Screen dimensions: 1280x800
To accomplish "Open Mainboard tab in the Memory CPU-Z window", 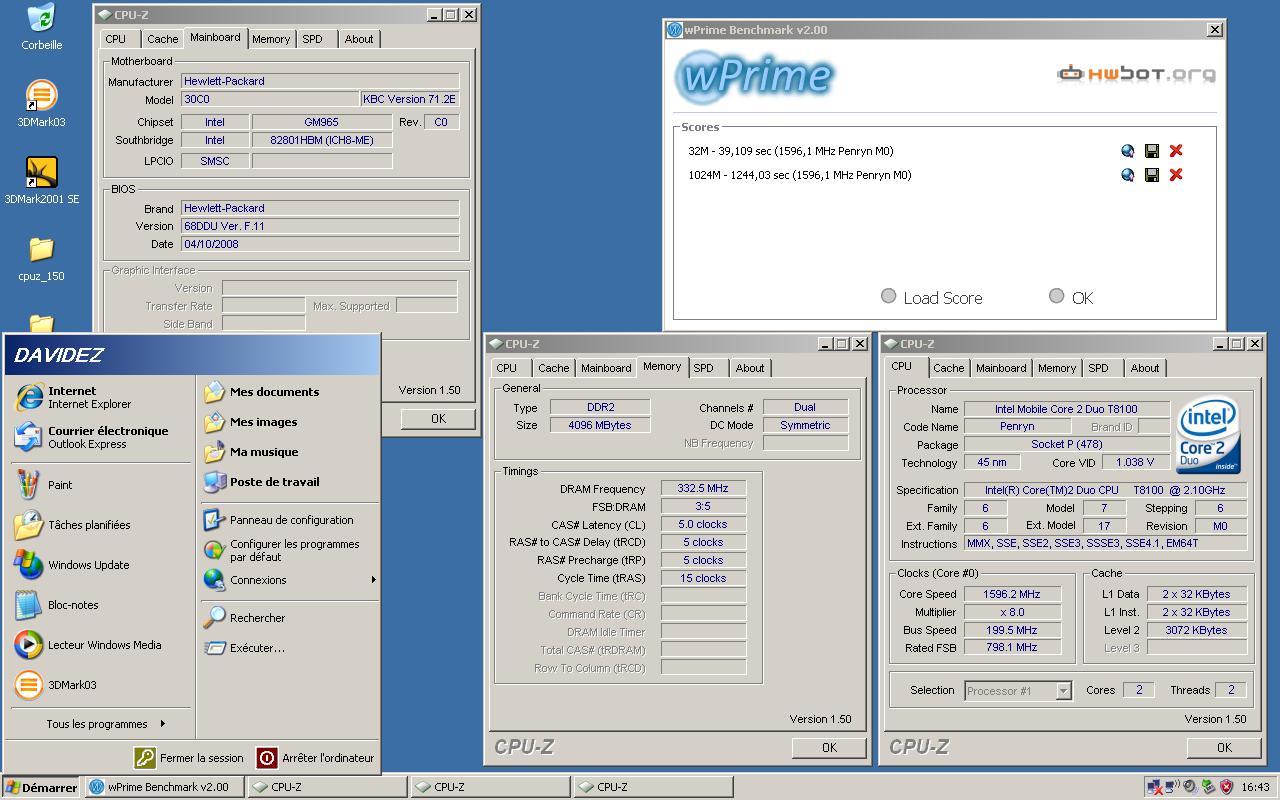I will click(x=606, y=368).
